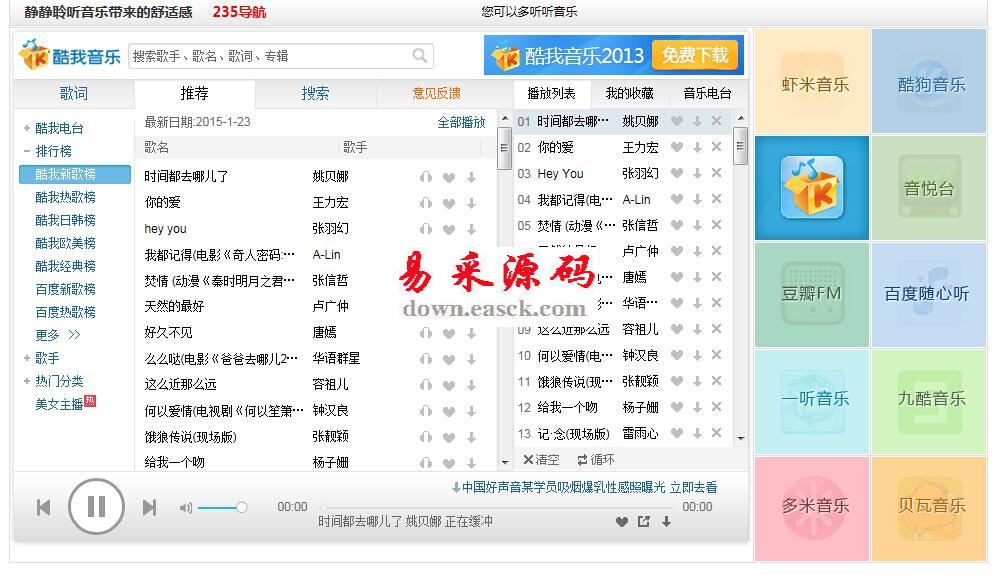The width and height of the screenshot is (997, 575).
Task: Collapse the 排行榜 tree node
Action: [x=27, y=151]
